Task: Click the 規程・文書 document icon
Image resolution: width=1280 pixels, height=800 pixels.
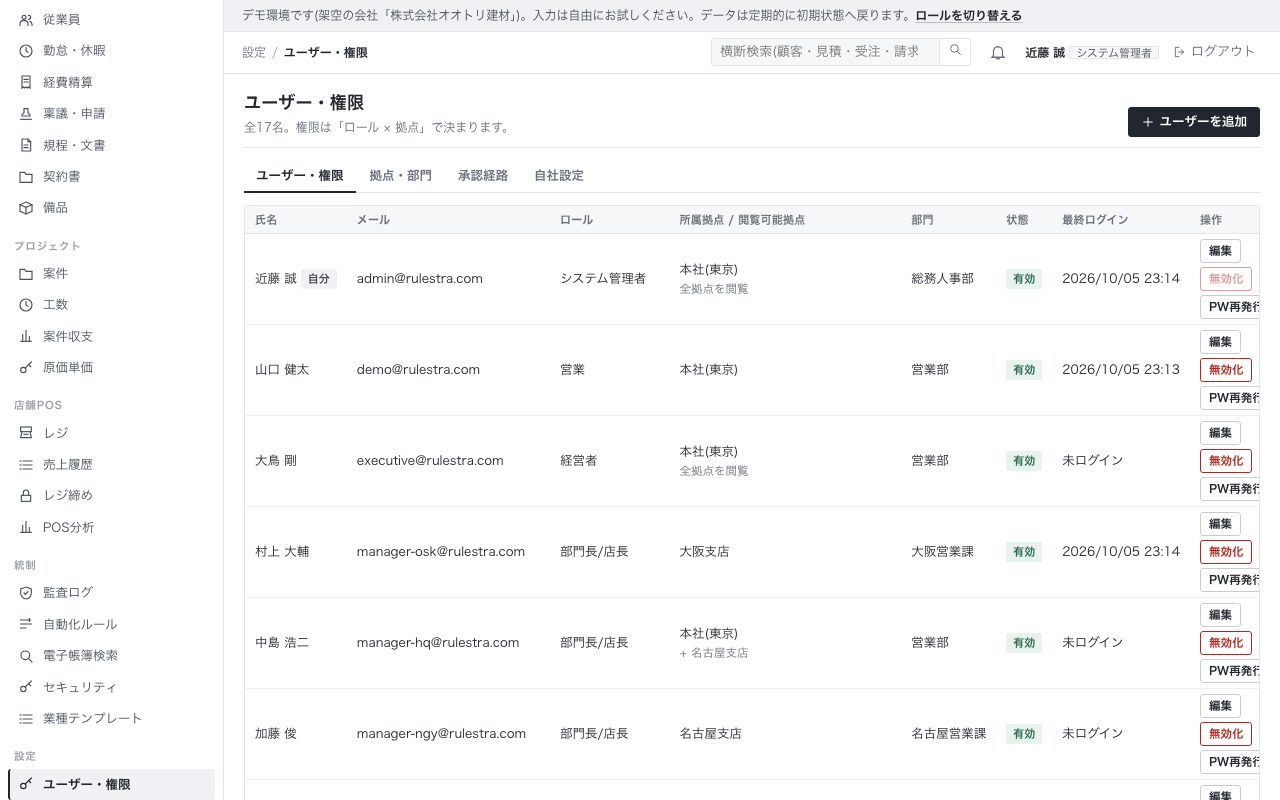Action: [x=26, y=145]
